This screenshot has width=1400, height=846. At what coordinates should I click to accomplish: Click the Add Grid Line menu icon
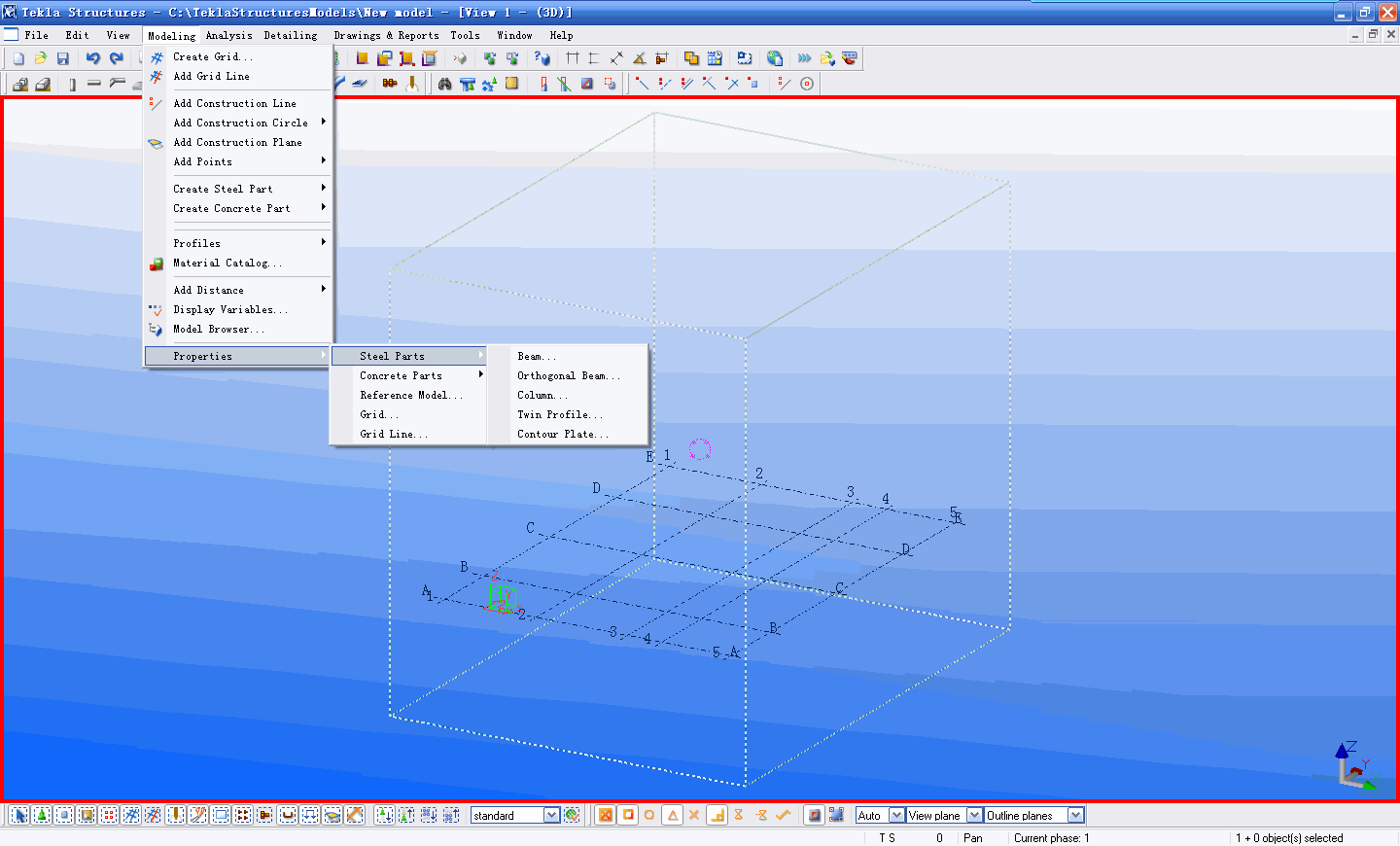tap(156, 76)
